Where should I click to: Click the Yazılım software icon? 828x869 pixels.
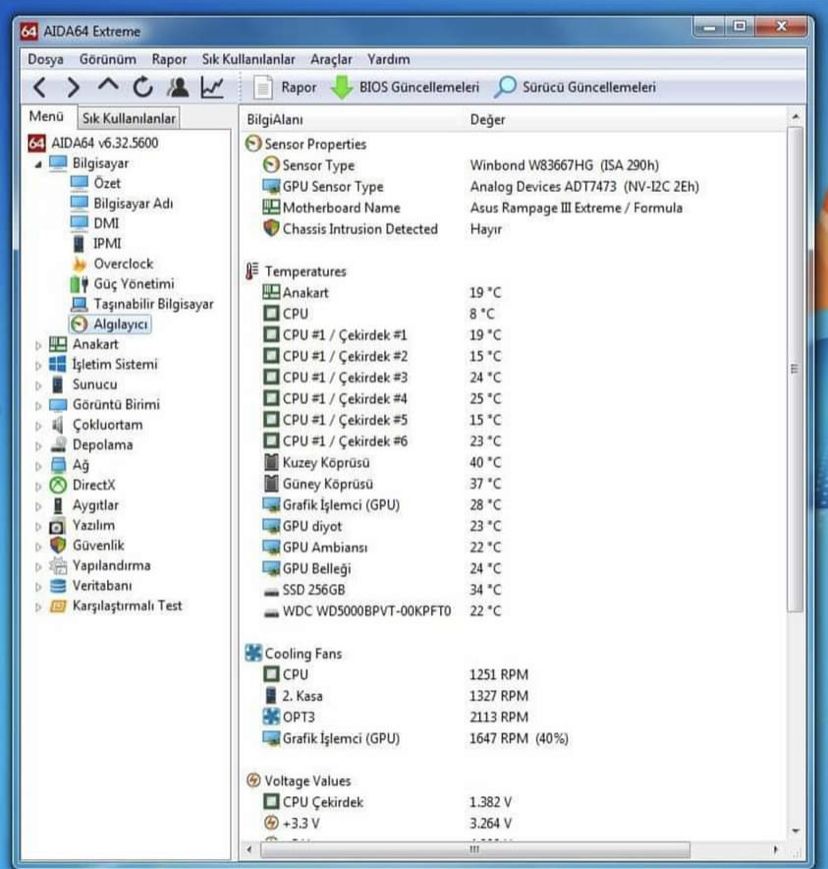[58, 525]
